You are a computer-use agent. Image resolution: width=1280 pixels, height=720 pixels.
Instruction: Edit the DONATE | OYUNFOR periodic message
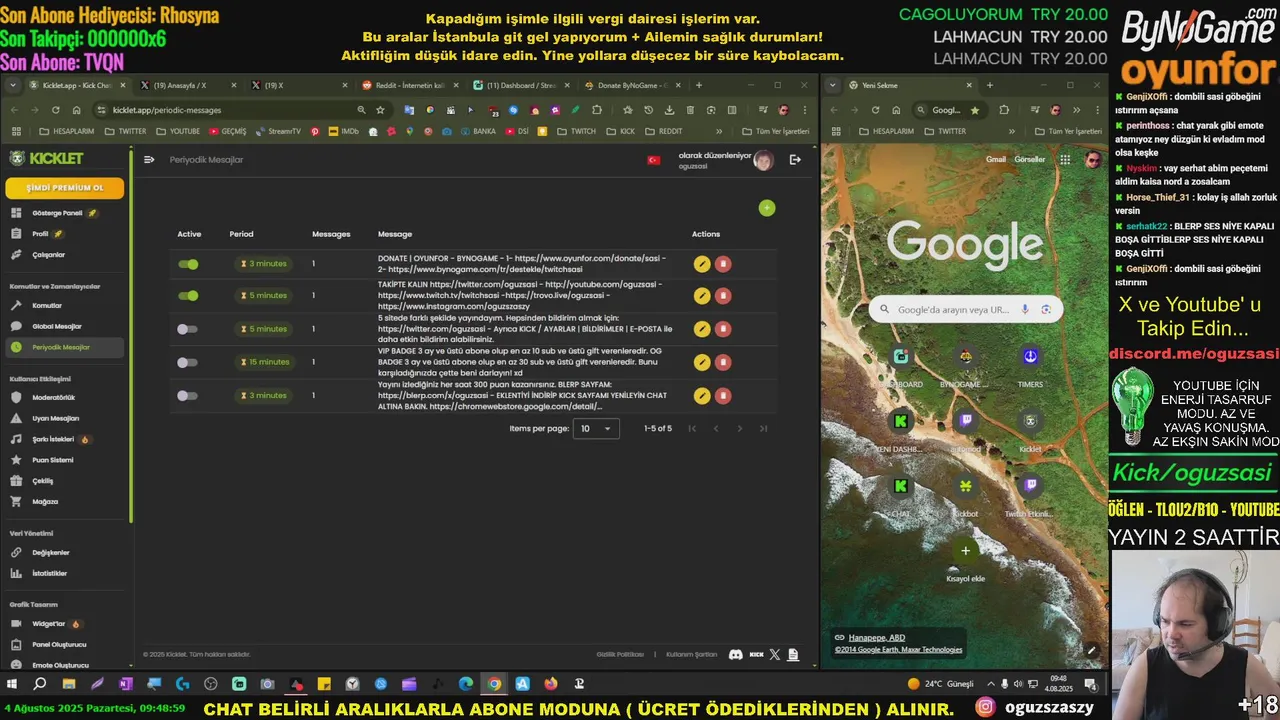pyautogui.click(x=702, y=264)
